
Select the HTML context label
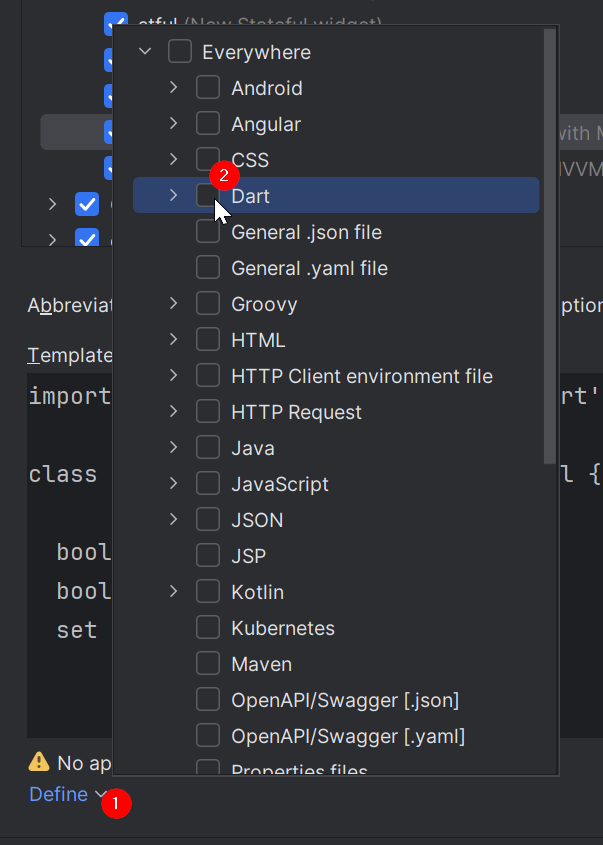click(x=258, y=340)
